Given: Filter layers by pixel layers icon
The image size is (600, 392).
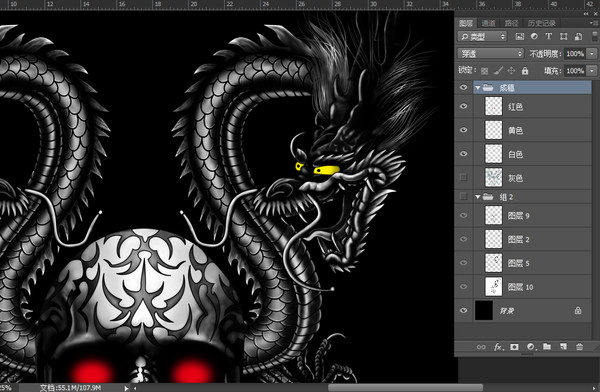Looking at the screenshot, I should [520, 36].
